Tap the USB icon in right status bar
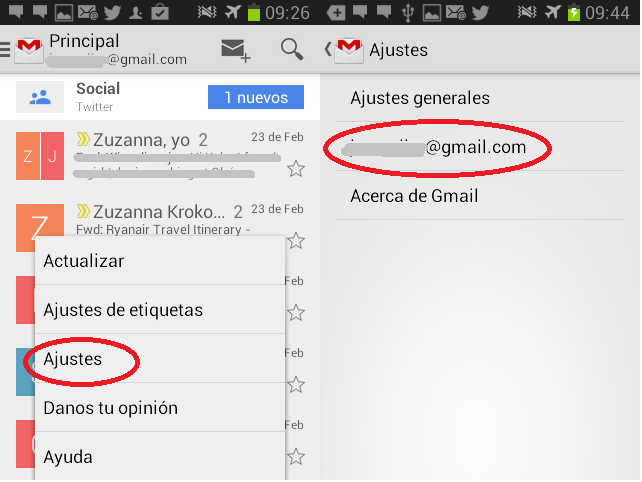 [x=408, y=13]
